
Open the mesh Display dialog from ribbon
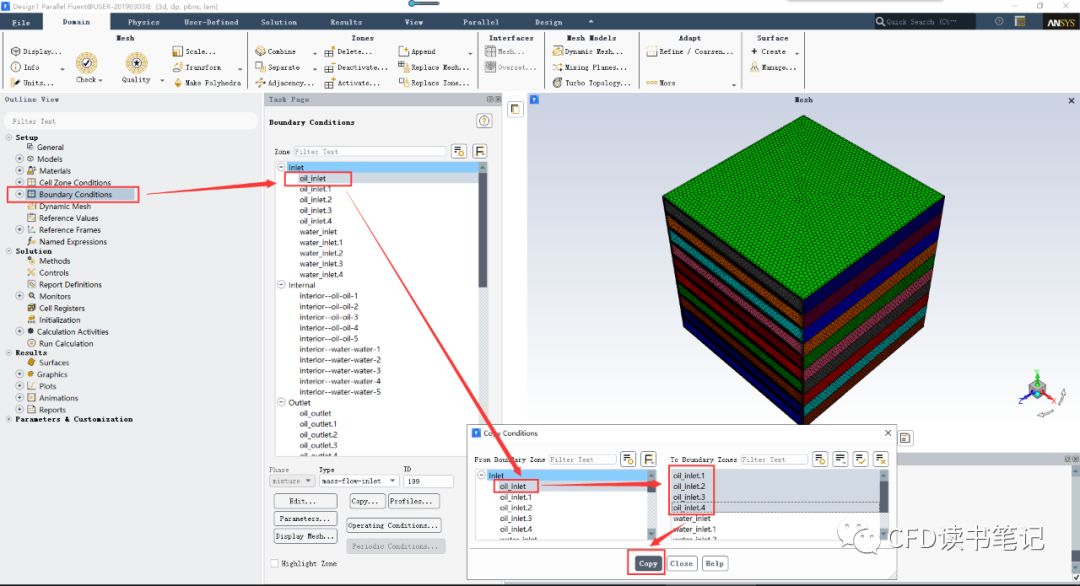pos(36,52)
